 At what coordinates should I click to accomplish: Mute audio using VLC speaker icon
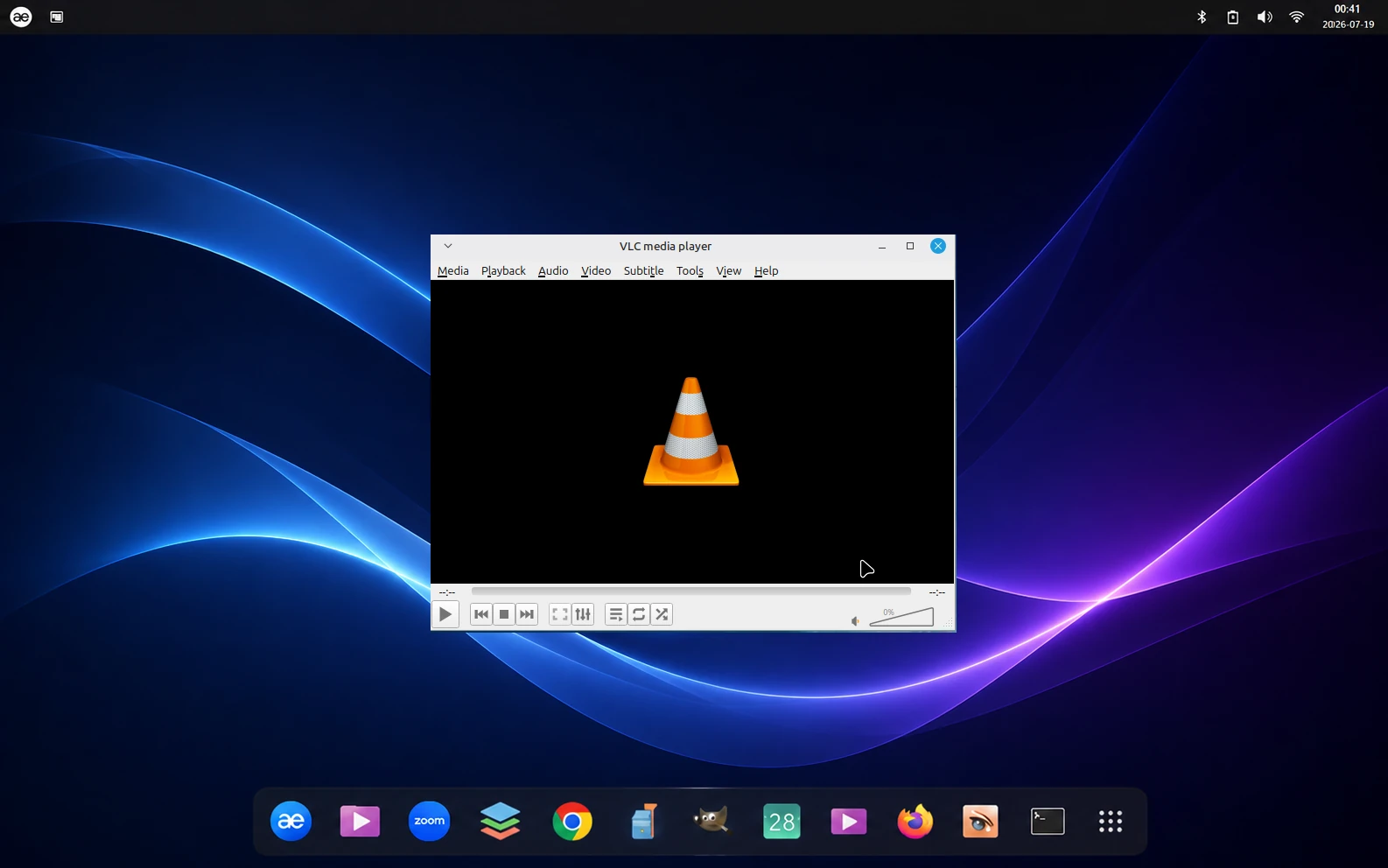pyautogui.click(x=855, y=621)
